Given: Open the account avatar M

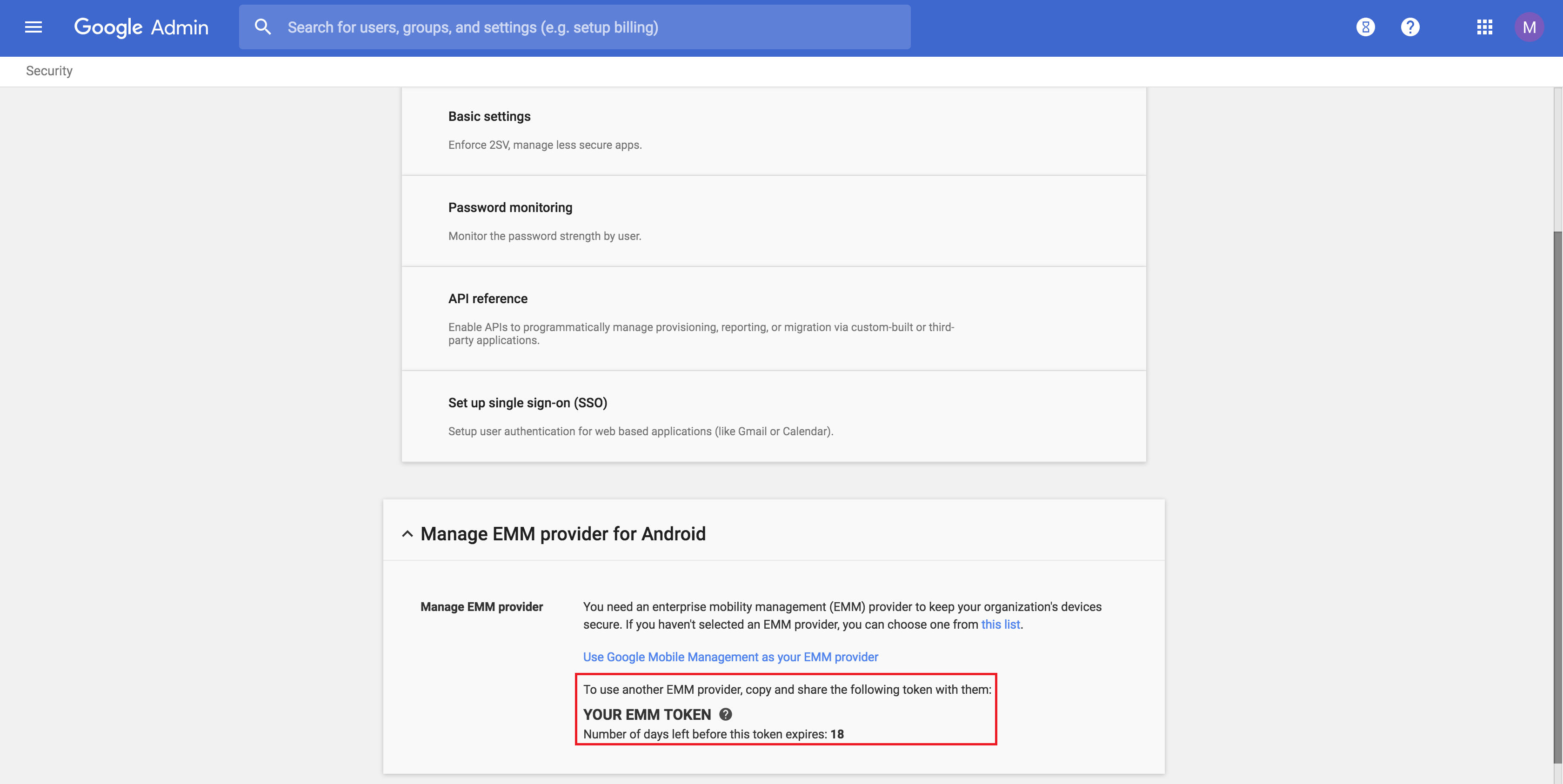Looking at the screenshot, I should (1529, 27).
